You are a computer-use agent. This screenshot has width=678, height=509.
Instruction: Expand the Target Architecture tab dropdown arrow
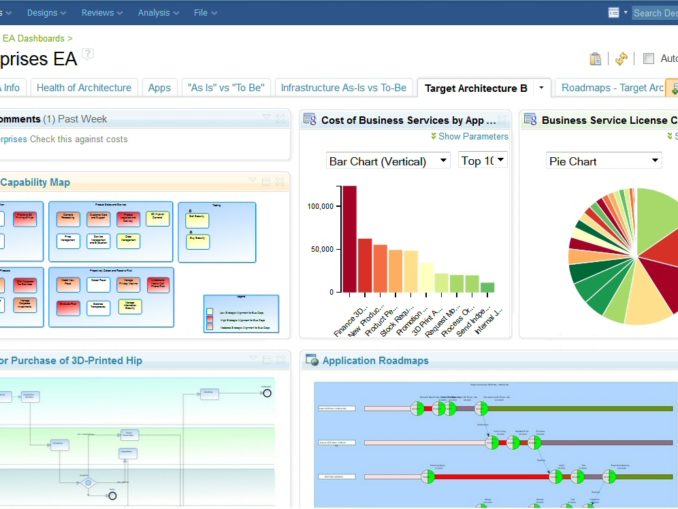[541, 88]
